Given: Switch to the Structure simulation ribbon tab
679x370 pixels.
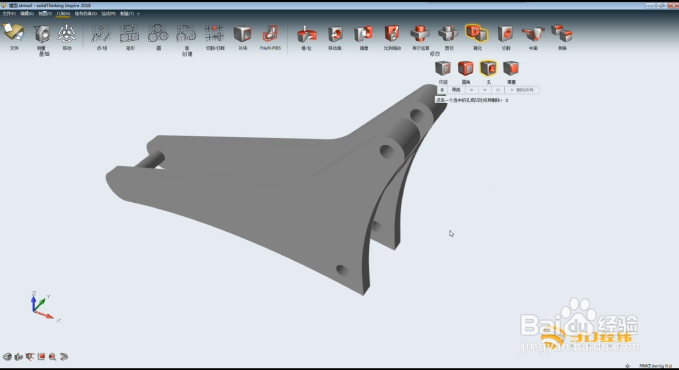Looking at the screenshot, I should [x=86, y=14].
